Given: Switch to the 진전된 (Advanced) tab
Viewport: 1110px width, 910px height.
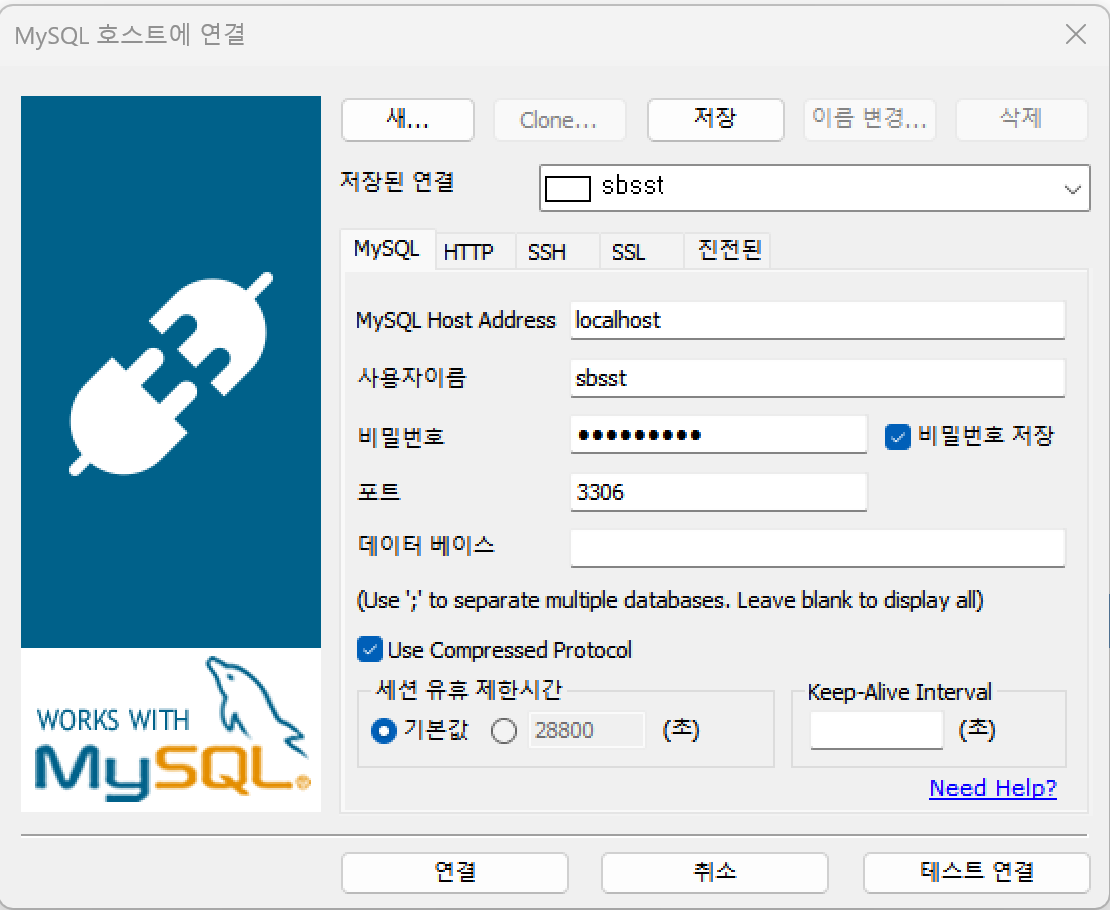Looking at the screenshot, I should coord(729,251).
